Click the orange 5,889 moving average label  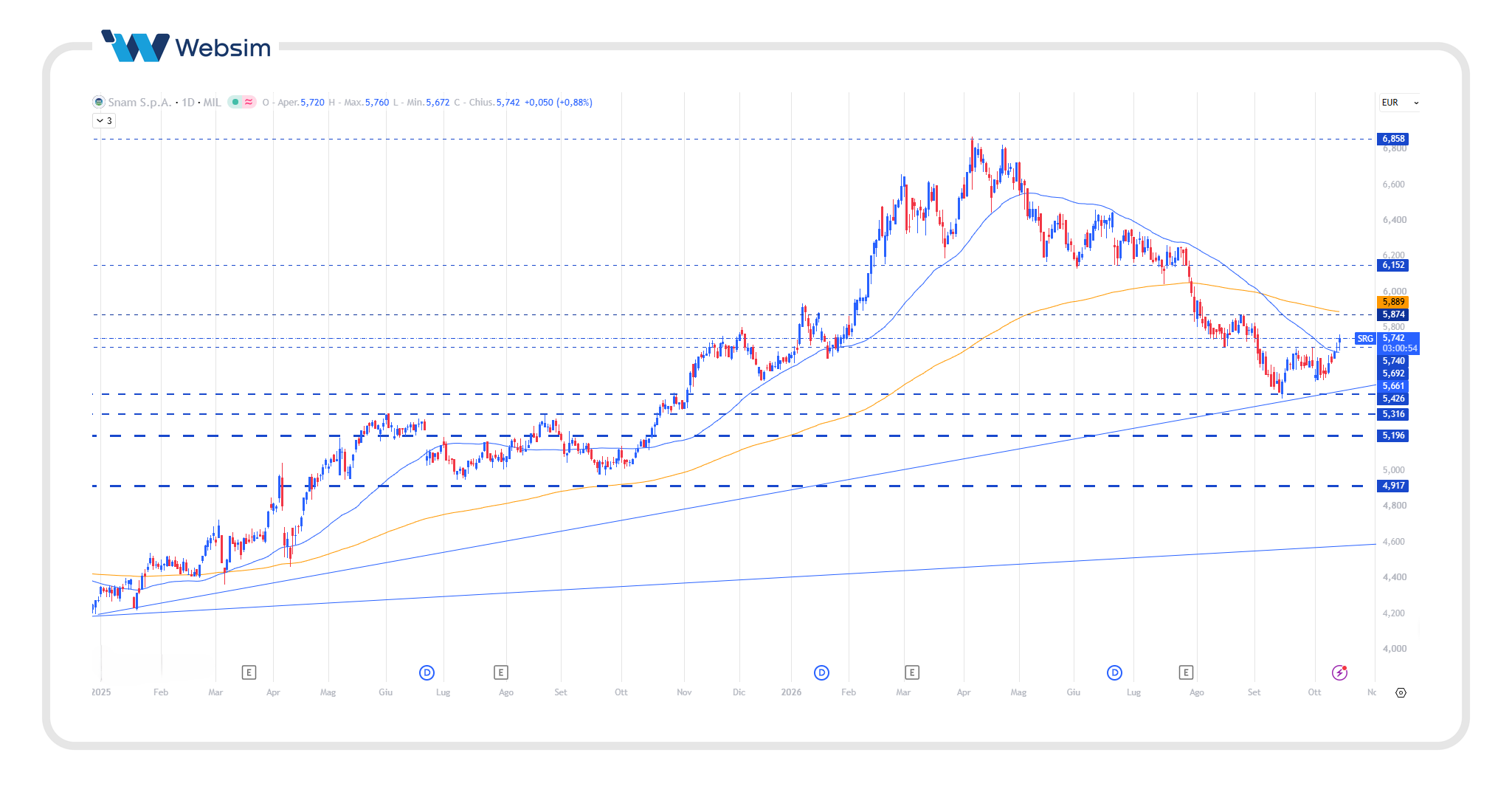1393,302
